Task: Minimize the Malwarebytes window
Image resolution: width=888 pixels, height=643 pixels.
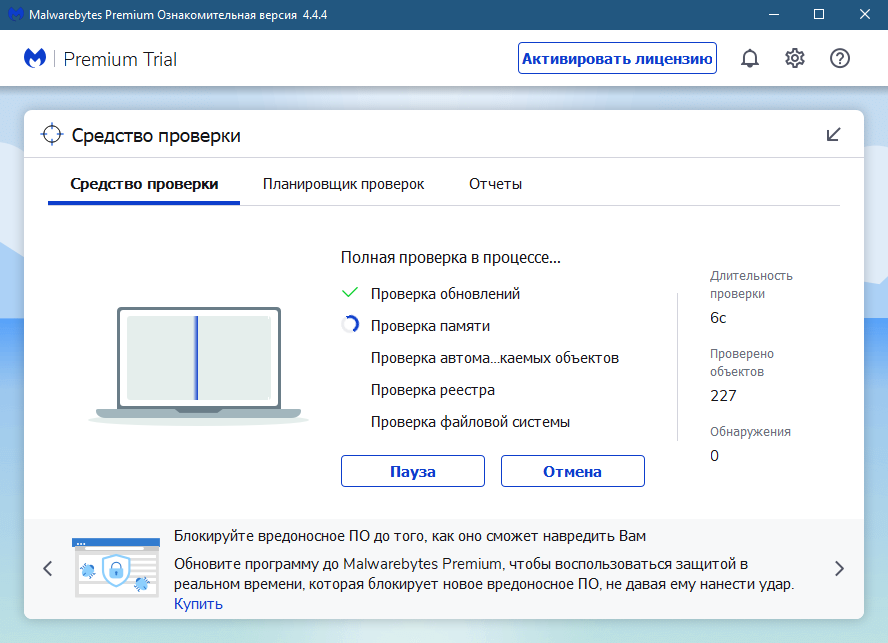Action: point(774,14)
